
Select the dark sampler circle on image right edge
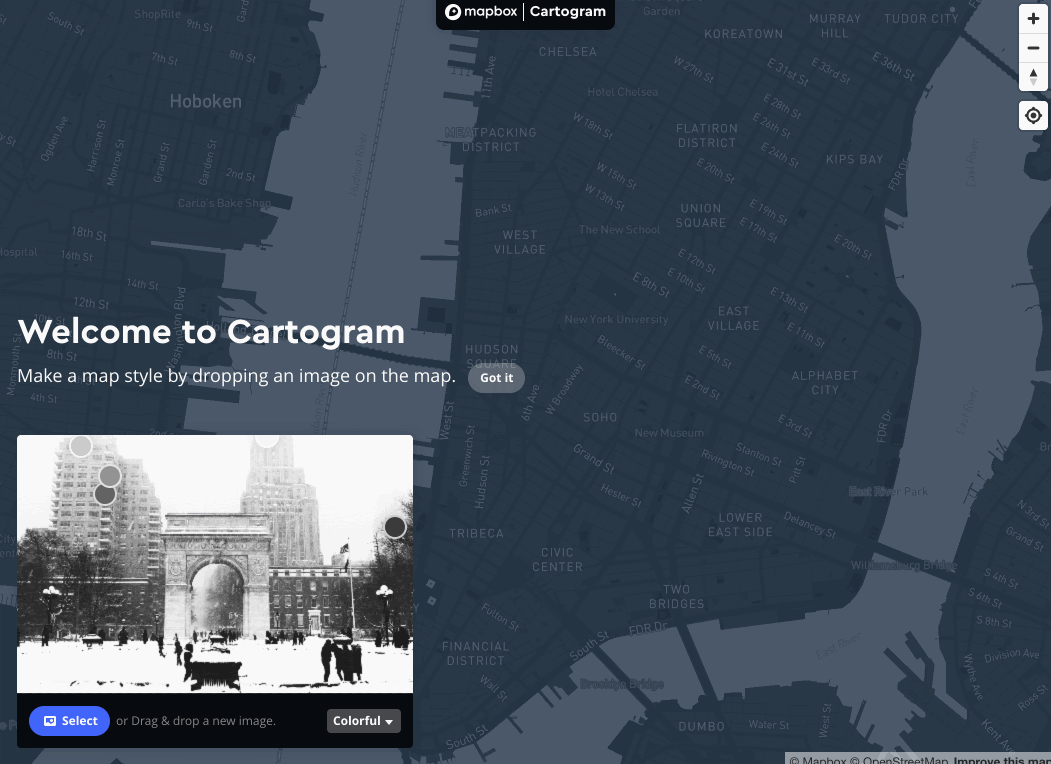tap(394, 527)
